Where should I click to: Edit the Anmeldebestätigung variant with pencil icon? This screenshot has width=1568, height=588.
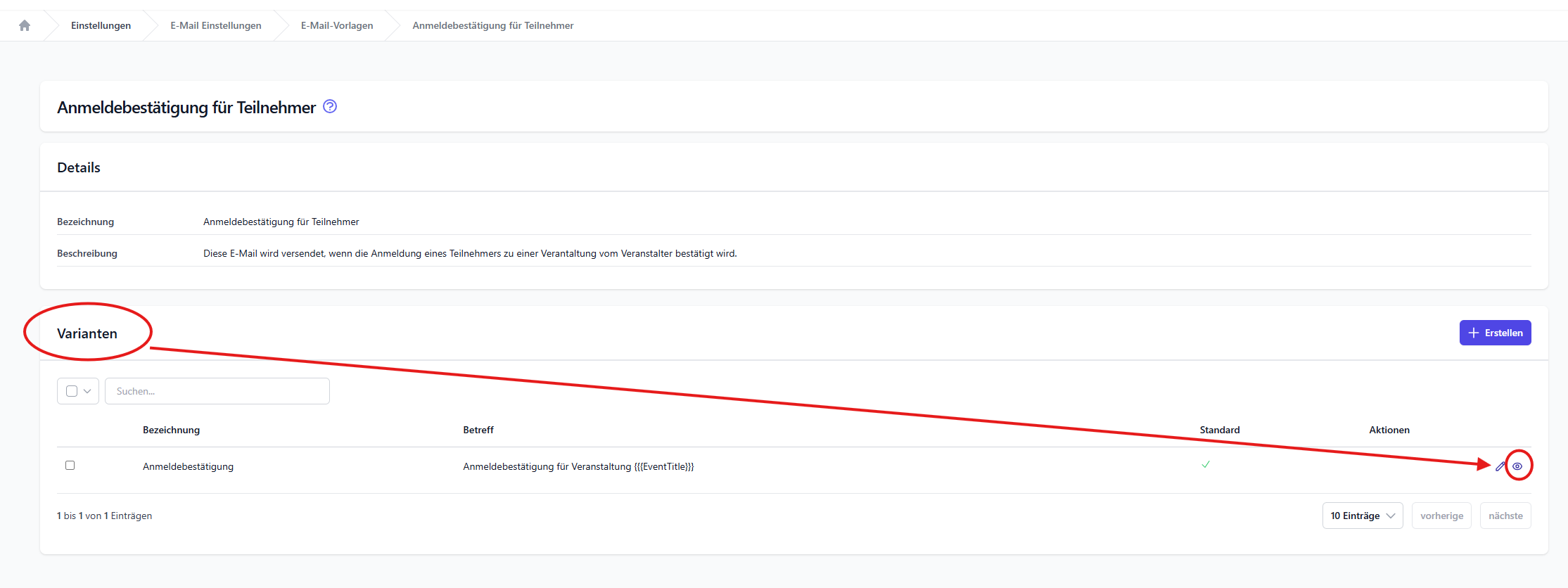tap(1500, 466)
